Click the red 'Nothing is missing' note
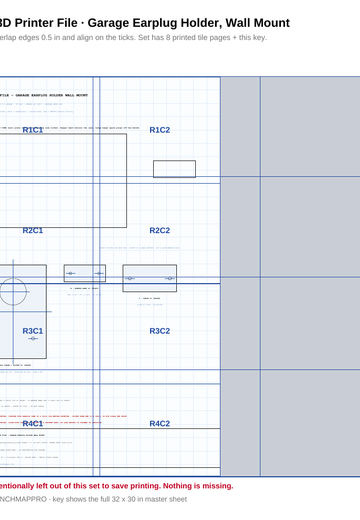360x520 pixels. (x=116, y=486)
